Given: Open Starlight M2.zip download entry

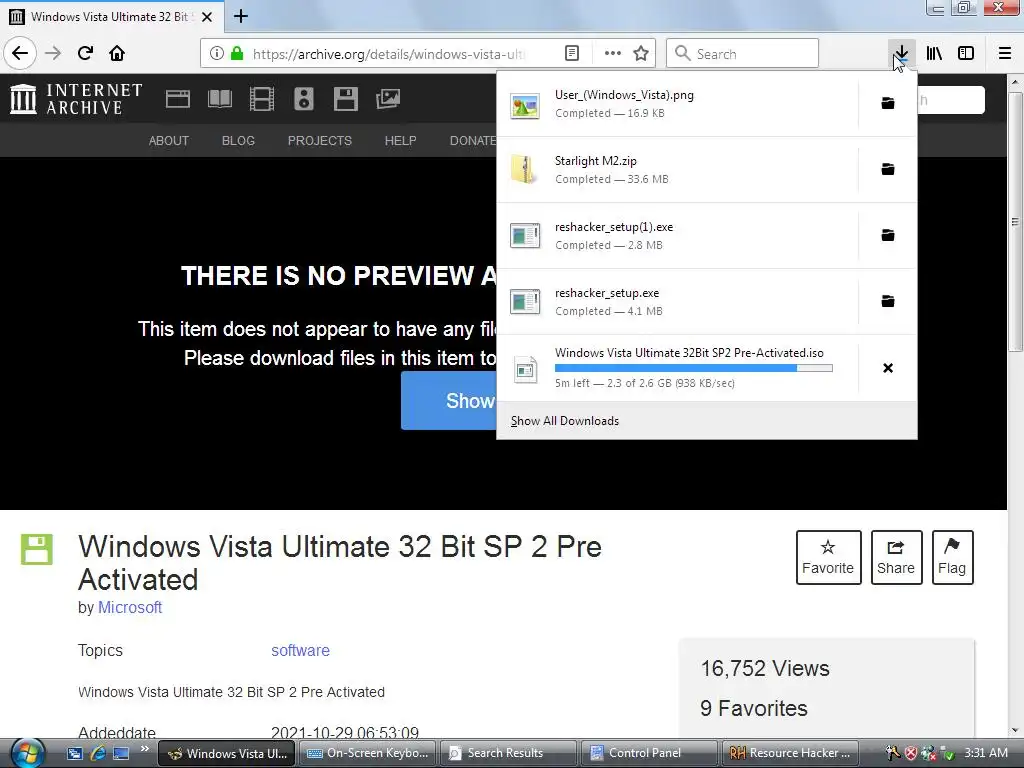Looking at the screenshot, I should pos(677,170).
